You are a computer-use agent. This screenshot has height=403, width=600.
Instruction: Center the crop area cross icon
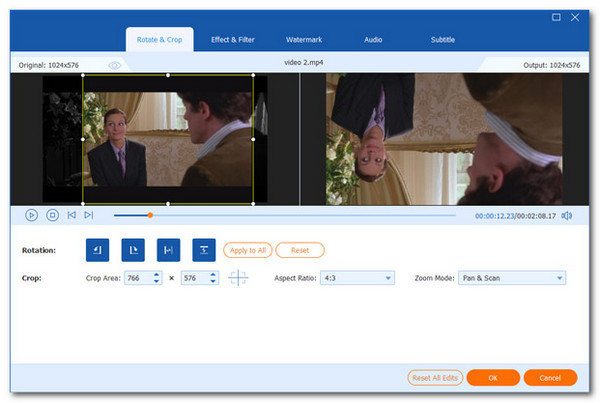pos(238,278)
